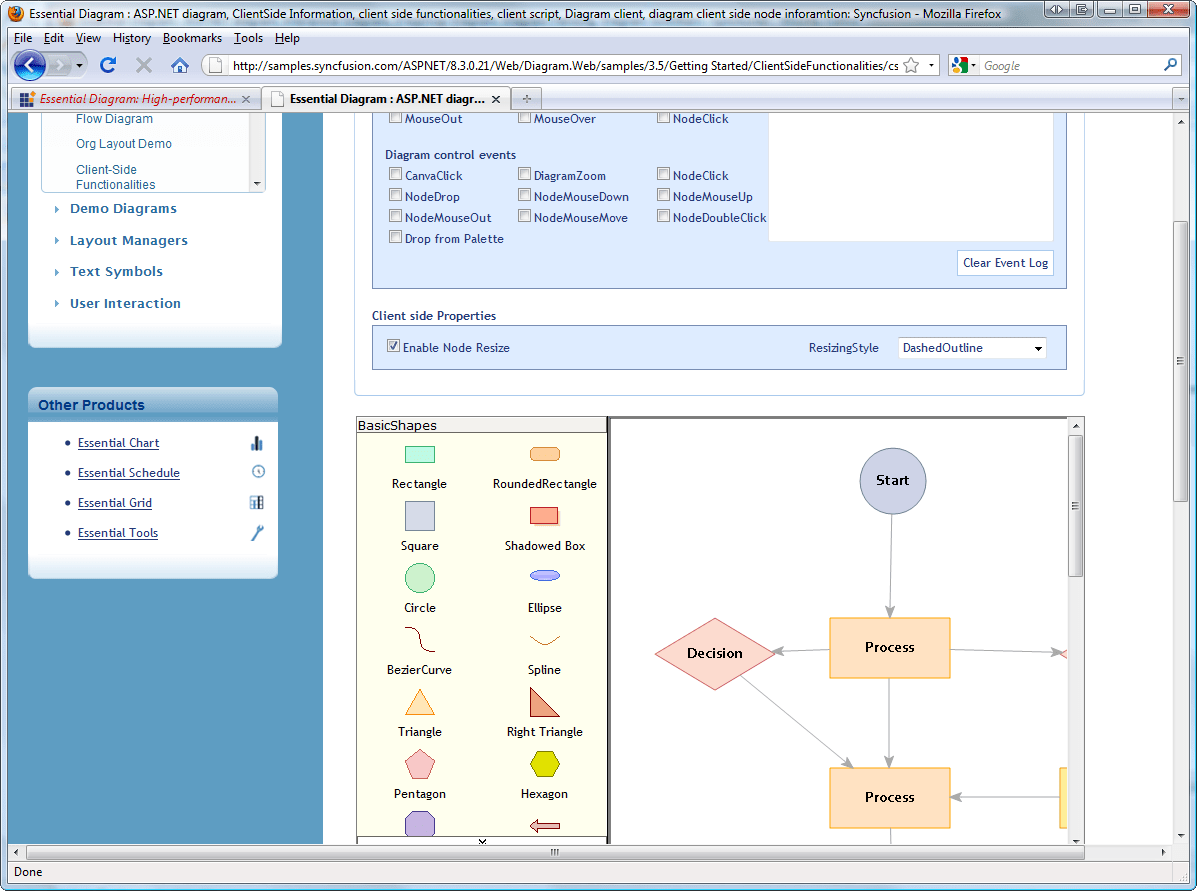
Task: Open a new tab with the plus button
Action: click(x=526, y=98)
